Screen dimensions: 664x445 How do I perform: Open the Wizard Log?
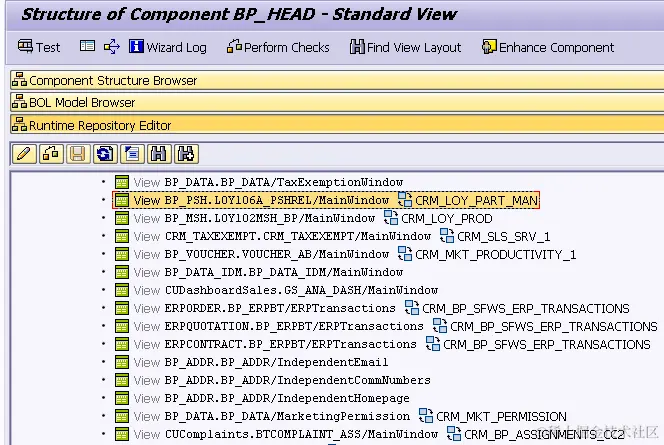[168, 47]
